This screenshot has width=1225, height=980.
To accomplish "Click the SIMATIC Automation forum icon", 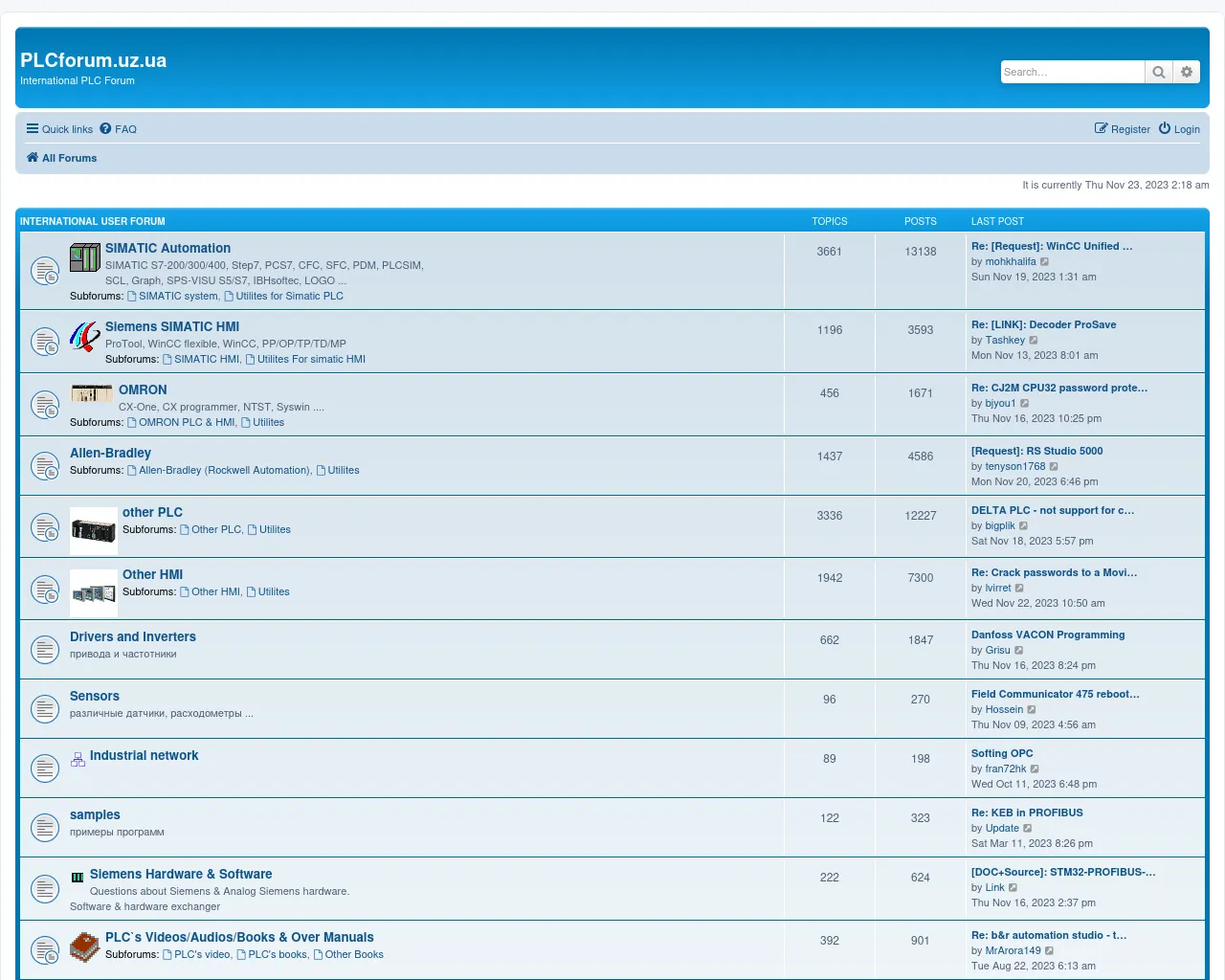I will coord(85,257).
